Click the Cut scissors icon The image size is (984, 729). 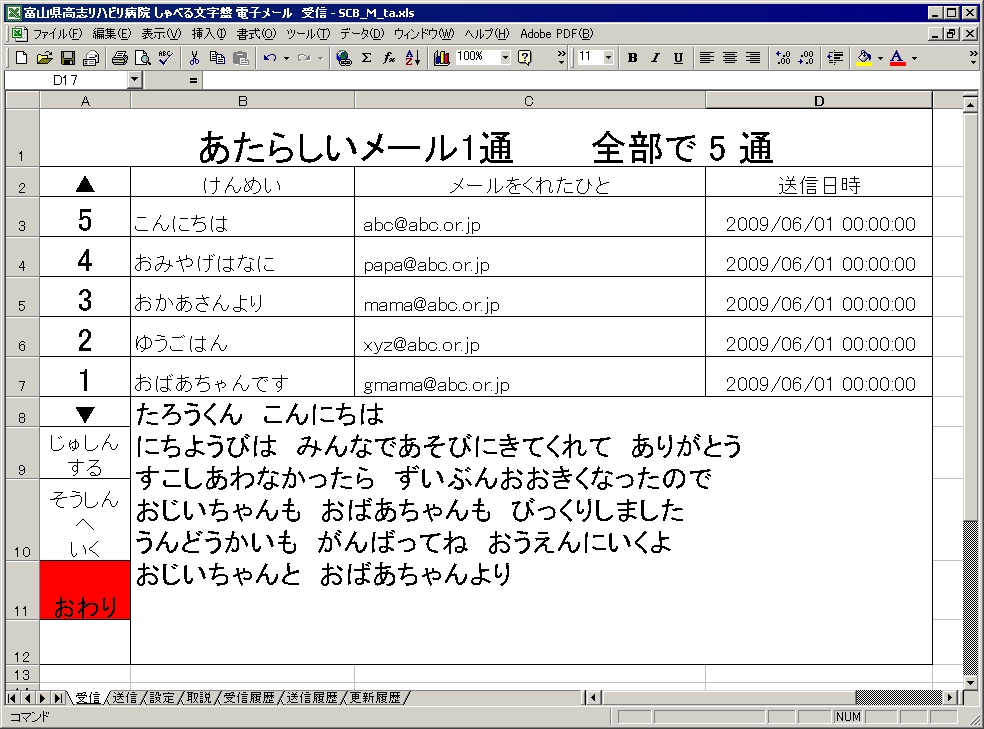coord(195,58)
